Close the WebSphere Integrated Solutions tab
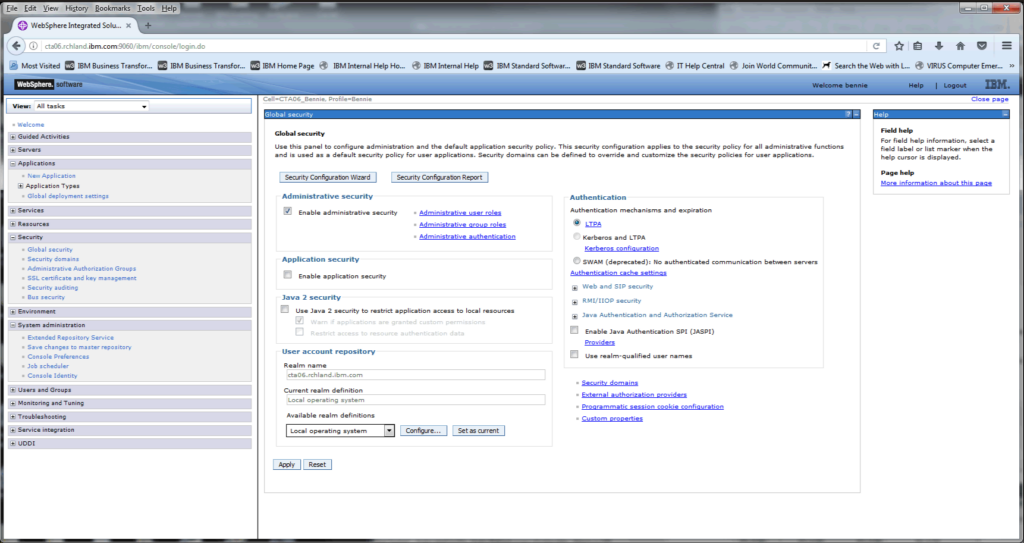Image resolution: width=1024 pixels, height=543 pixels. pyautogui.click(x=129, y=26)
